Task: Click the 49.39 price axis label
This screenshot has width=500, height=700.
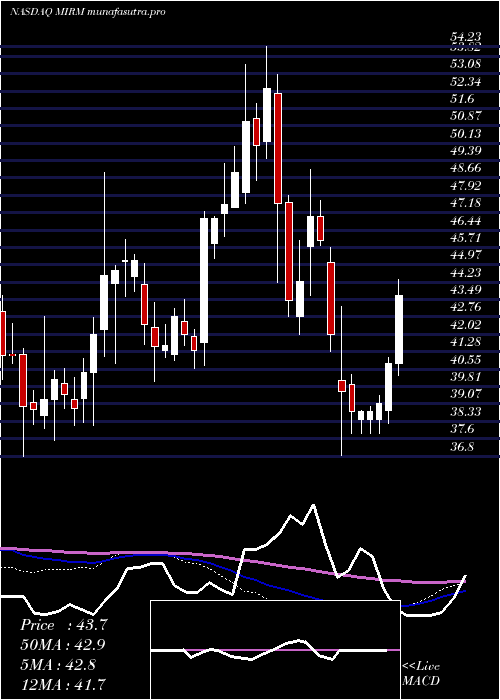Action: click(x=465, y=151)
